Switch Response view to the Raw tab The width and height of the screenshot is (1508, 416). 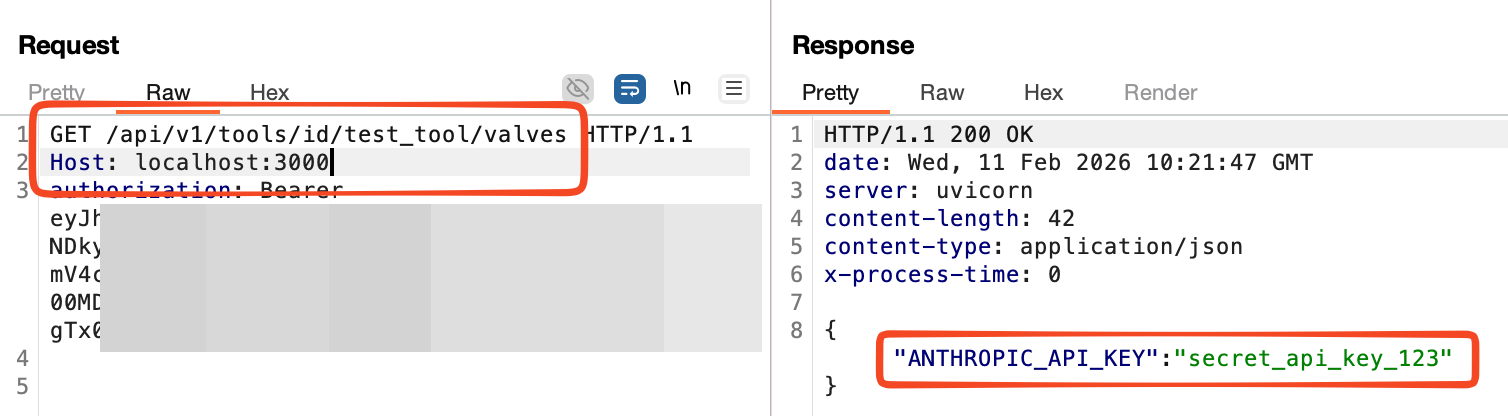[x=941, y=93]
